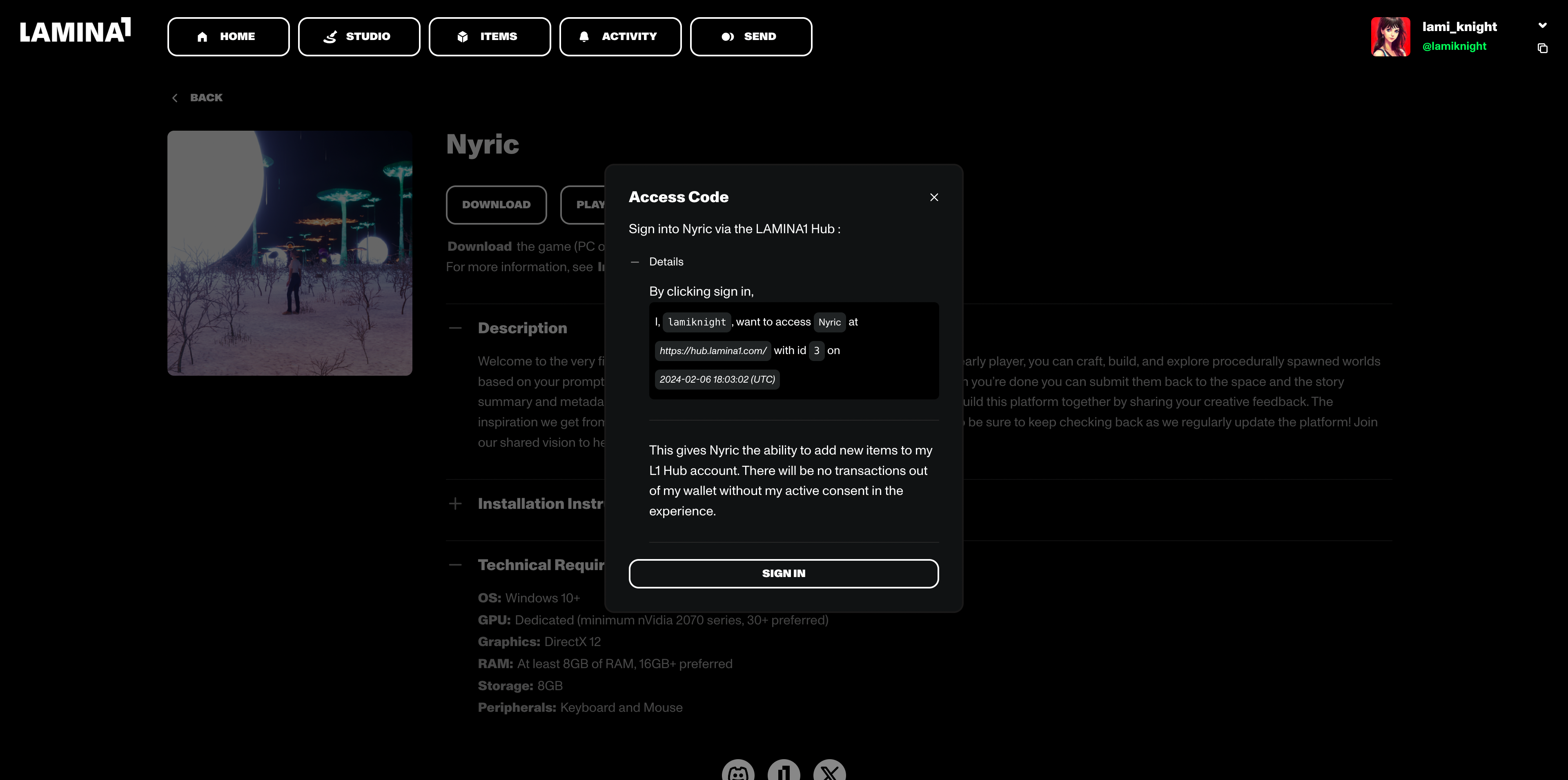Viewport: 1568px width, 780px height.
Task: Expand the account dropdown chevron
Action: coord(1542,26)
